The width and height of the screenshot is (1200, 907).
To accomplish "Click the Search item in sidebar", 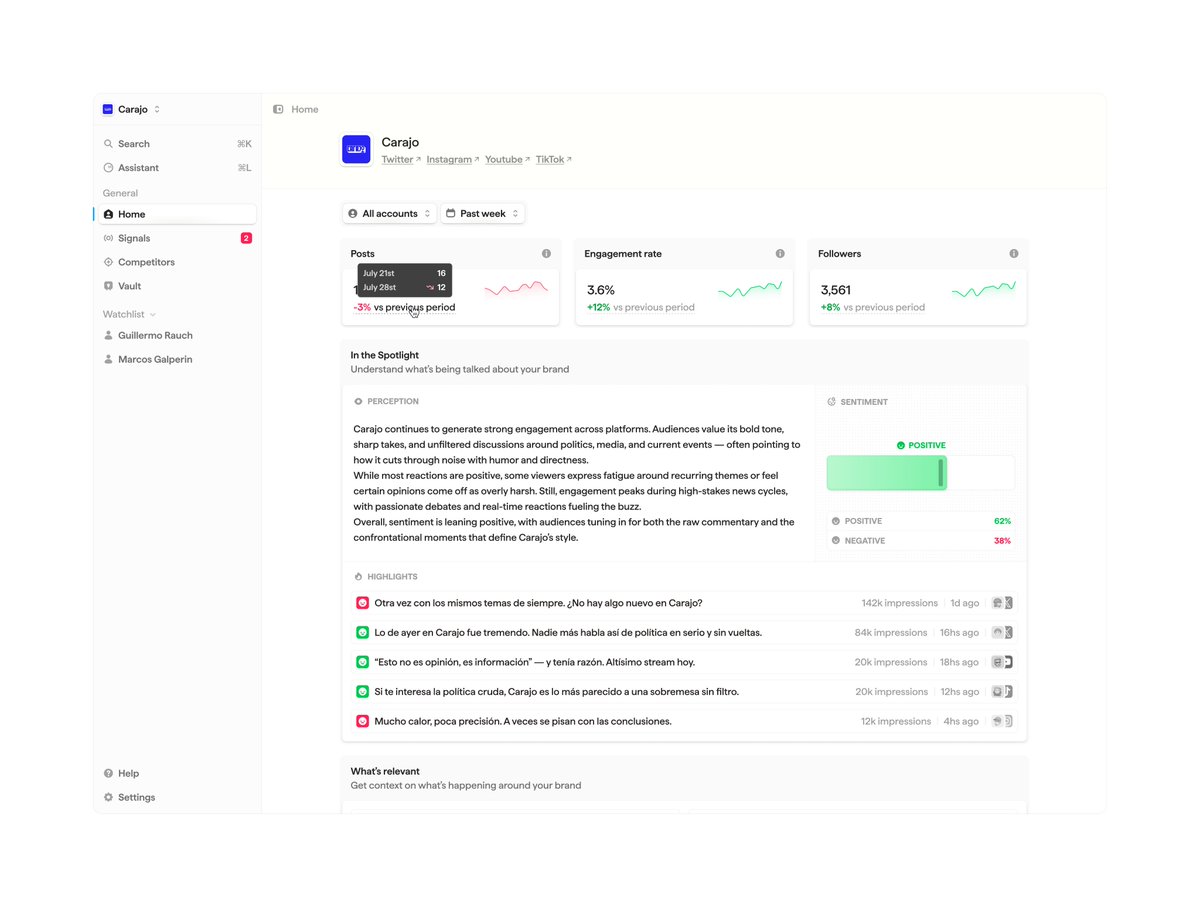I will click(x=177, y=144).
